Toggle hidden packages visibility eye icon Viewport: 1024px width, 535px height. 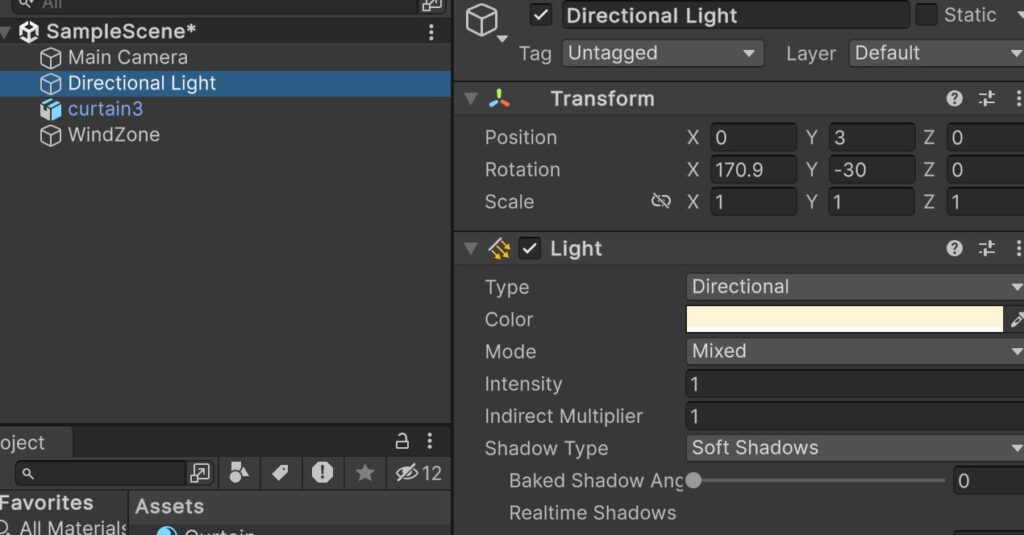pos(406,473)
